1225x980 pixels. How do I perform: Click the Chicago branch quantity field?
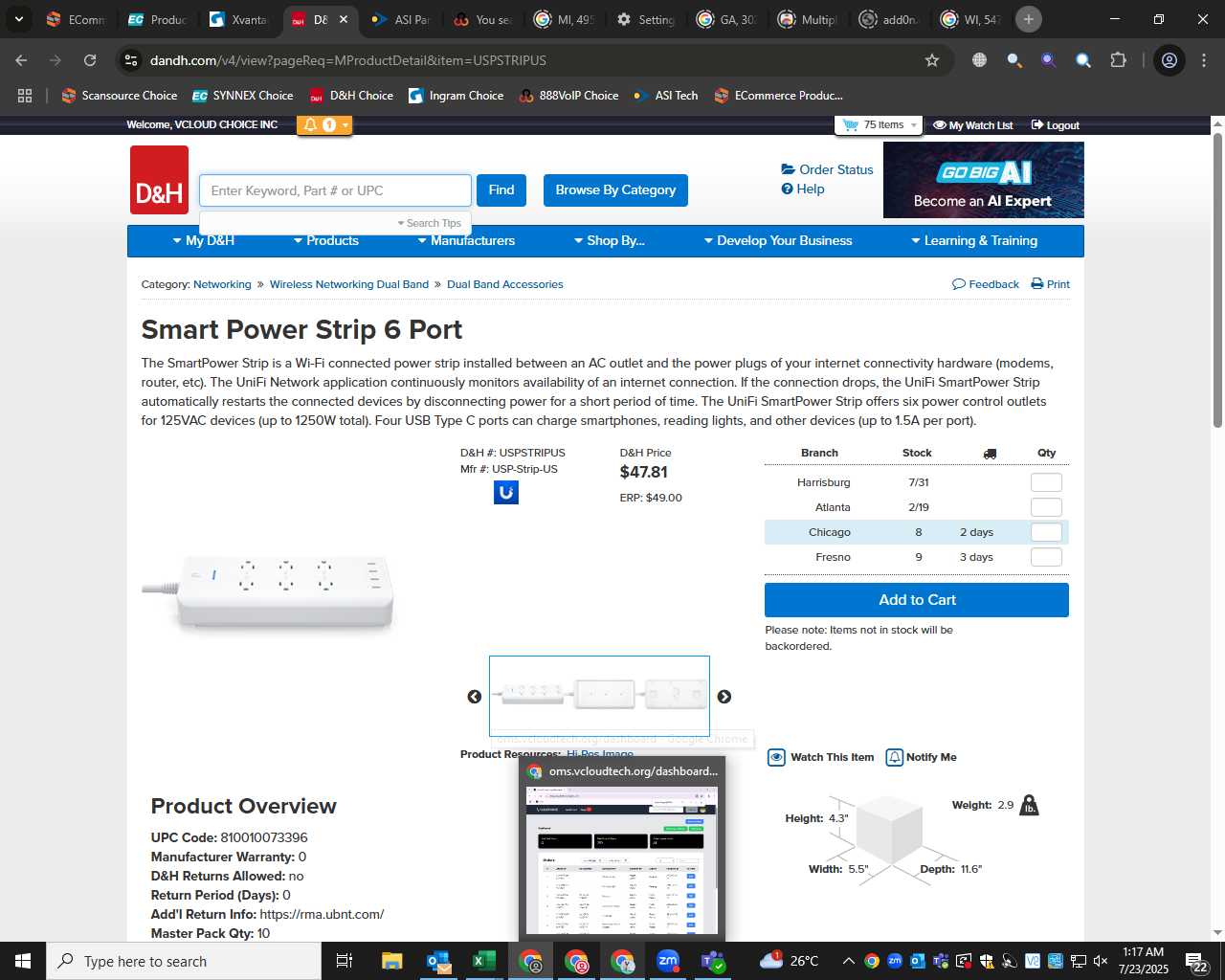tap(1046, 532)
